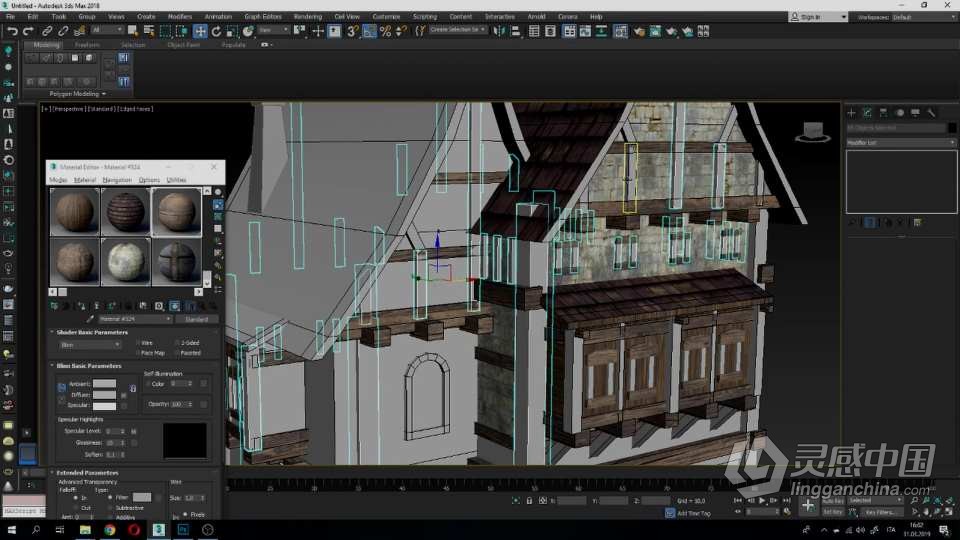The image size is (960, 540).
Task: Click the Select and Place tool
Action: pyautogui.click(x=248, y=31)
